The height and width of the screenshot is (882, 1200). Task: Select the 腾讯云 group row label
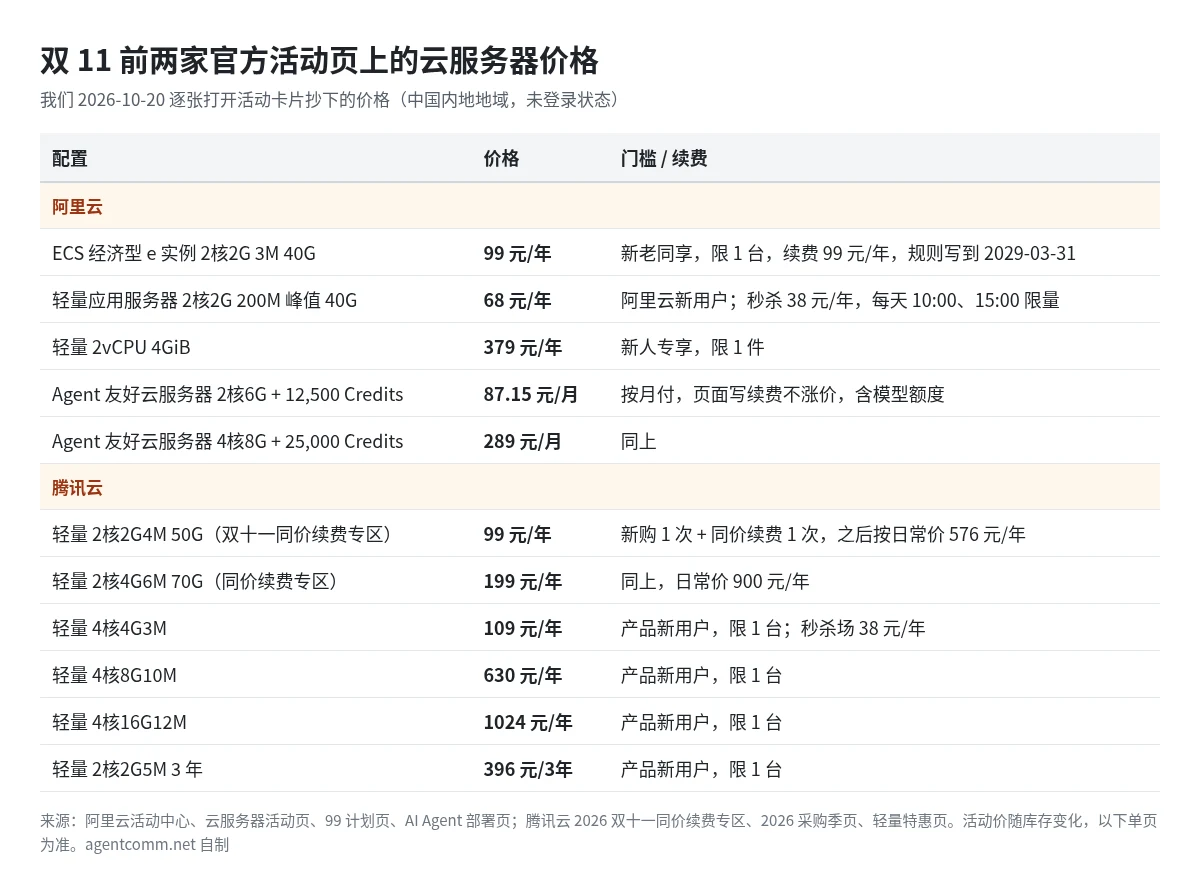[x=78, y=489]
